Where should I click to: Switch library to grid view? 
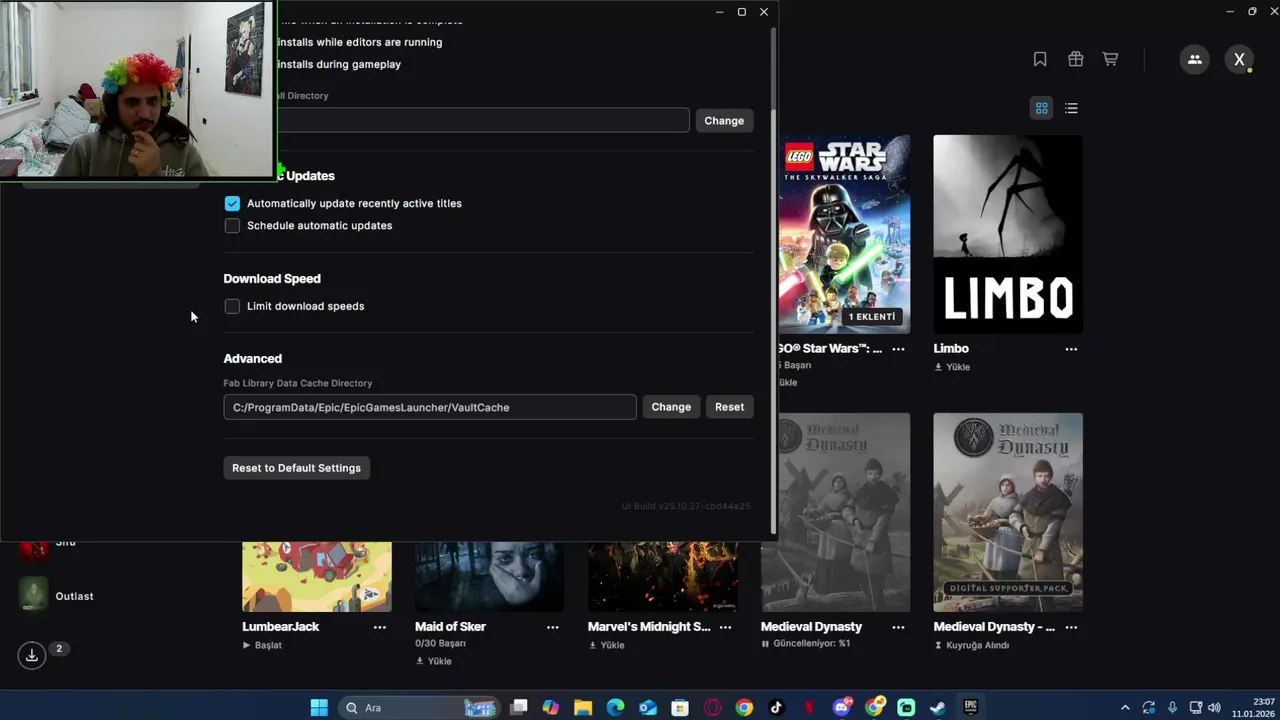tap(1041, 108)
